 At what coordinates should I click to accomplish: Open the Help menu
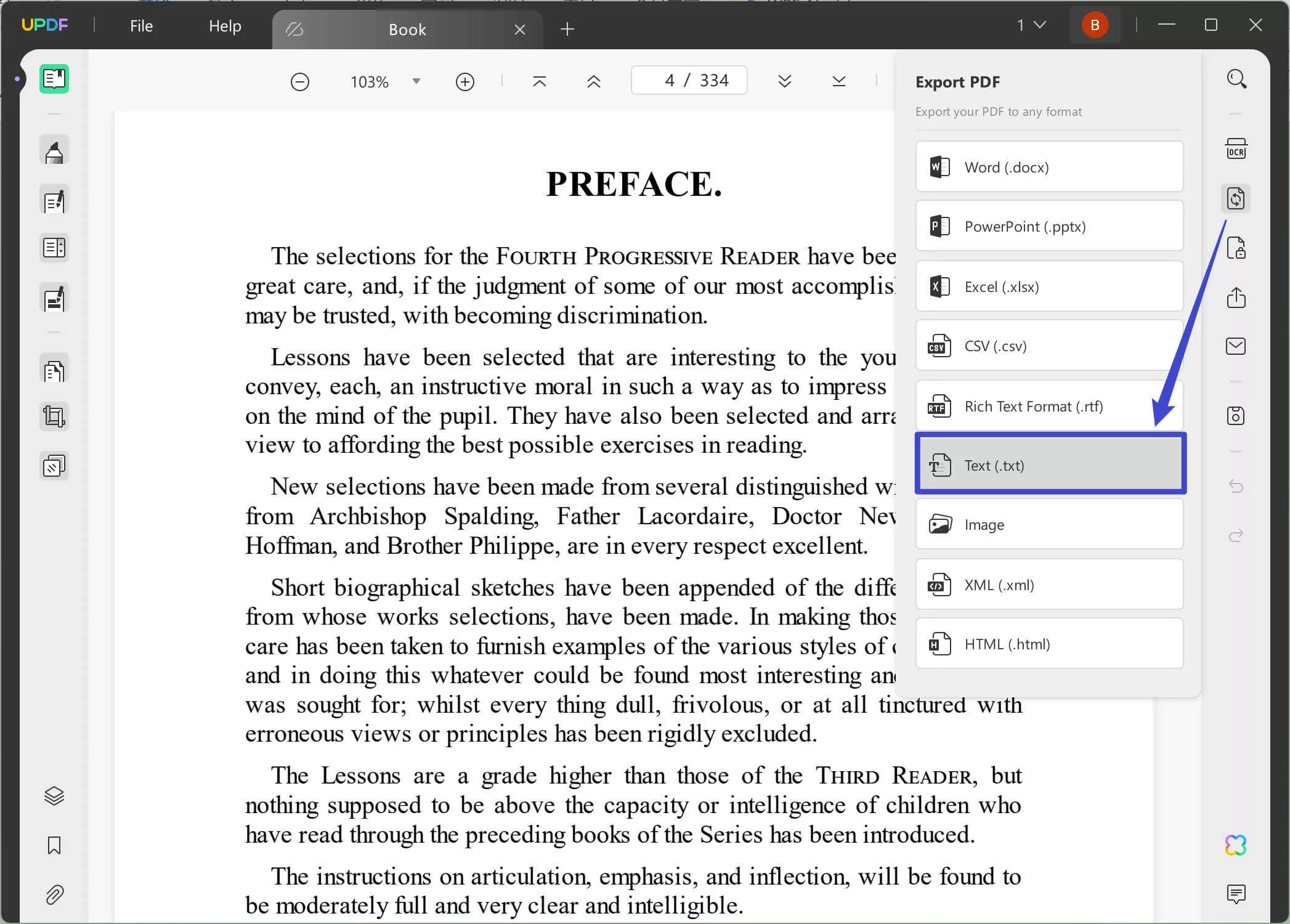(x=225, y=26)
